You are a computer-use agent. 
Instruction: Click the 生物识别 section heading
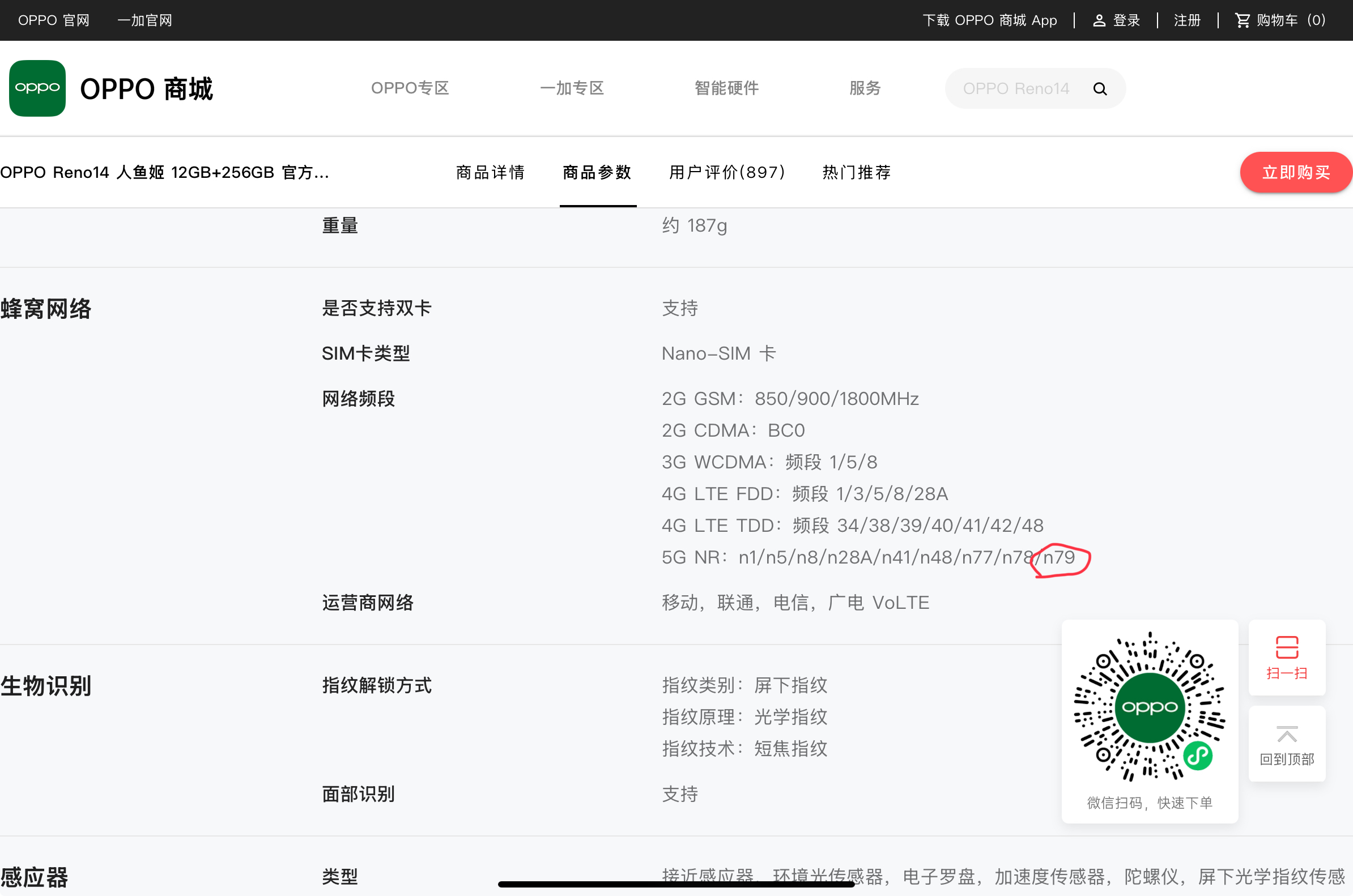pos(46,686)
